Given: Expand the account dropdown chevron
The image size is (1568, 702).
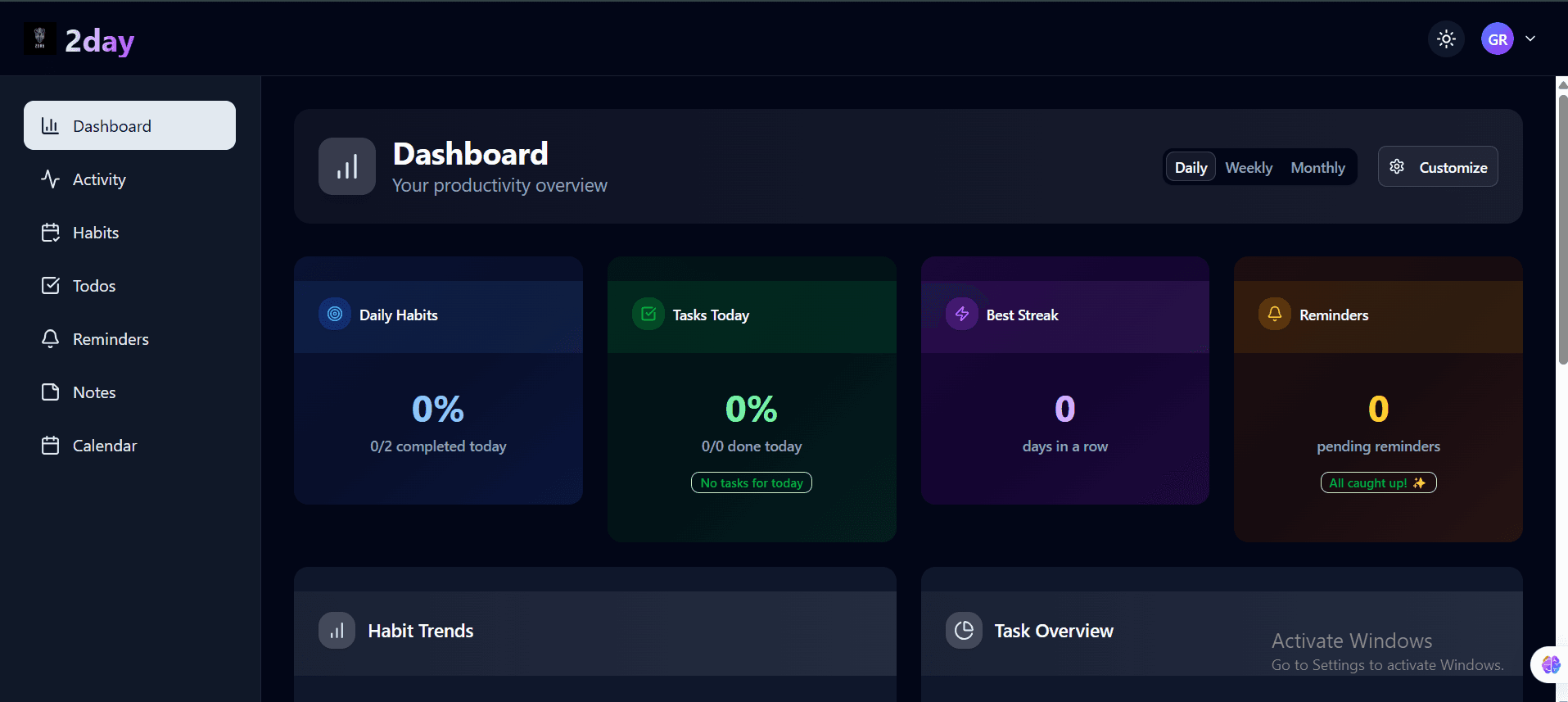Looking at the screenshot, I should (x=1530, y=38).
